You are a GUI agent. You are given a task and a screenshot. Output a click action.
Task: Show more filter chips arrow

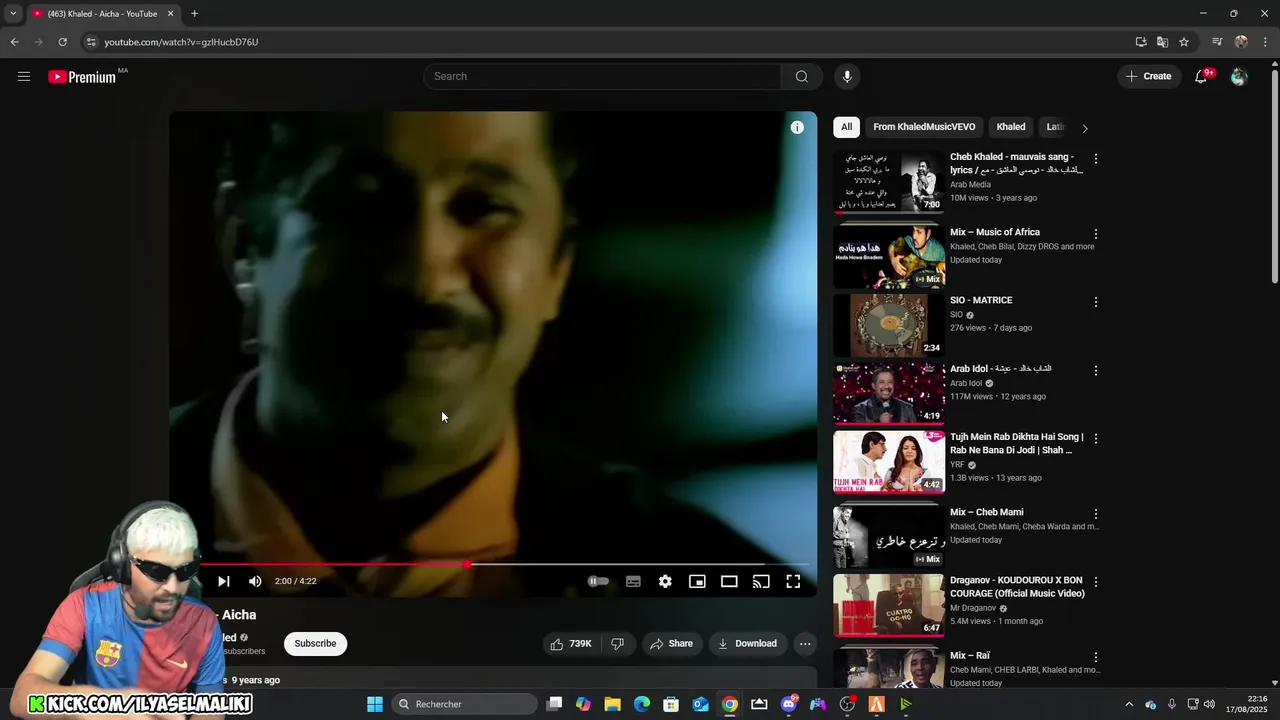pyautogui.click(x=1085, y=128)
